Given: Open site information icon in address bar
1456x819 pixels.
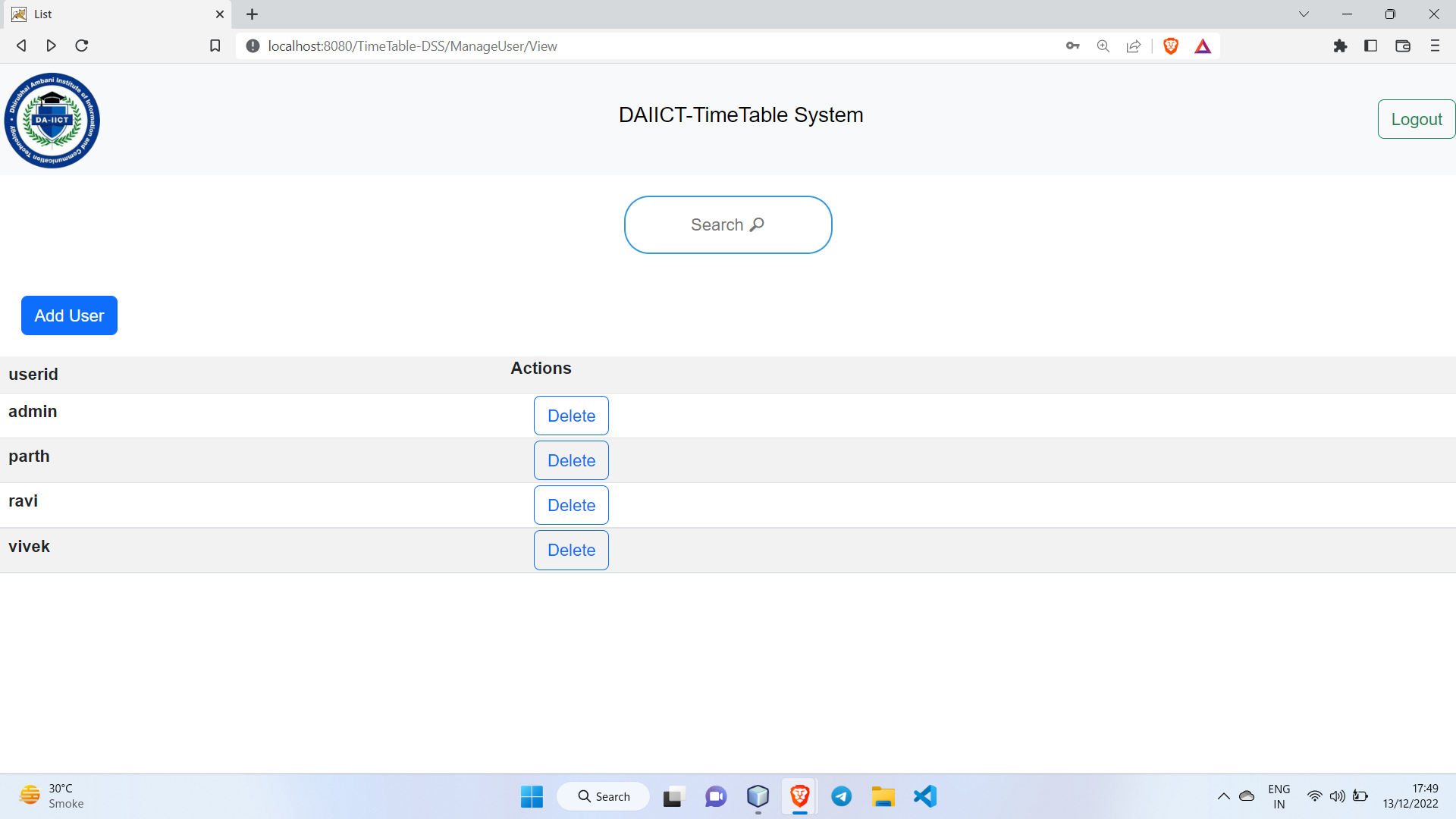Looking at the screenshot, I should click(253, 46).
